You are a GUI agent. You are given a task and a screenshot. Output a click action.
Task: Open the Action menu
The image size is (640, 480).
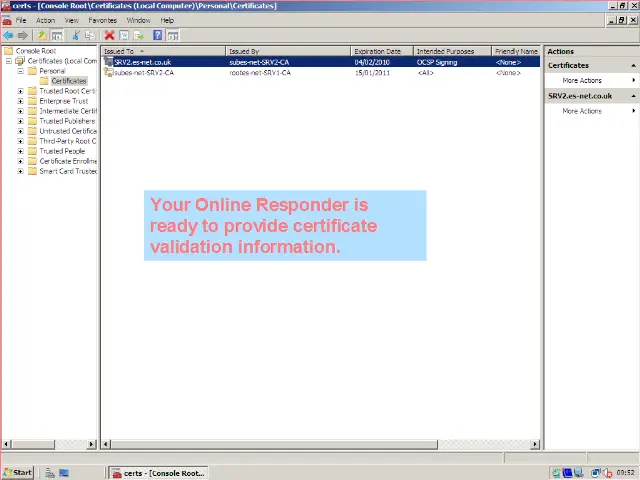point(45,20)
